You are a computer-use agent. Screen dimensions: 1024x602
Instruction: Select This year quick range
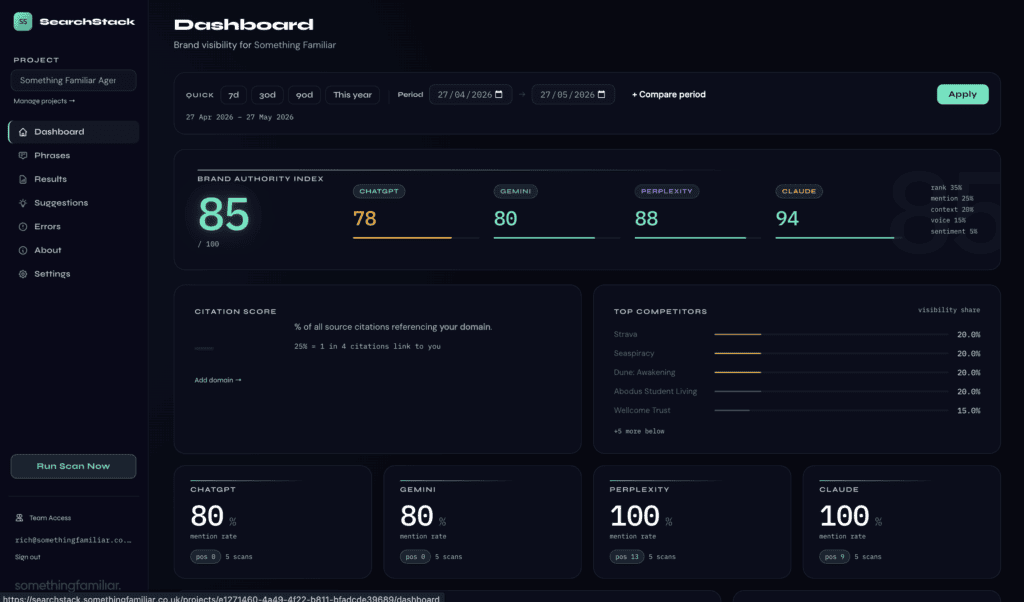[352, 95]
